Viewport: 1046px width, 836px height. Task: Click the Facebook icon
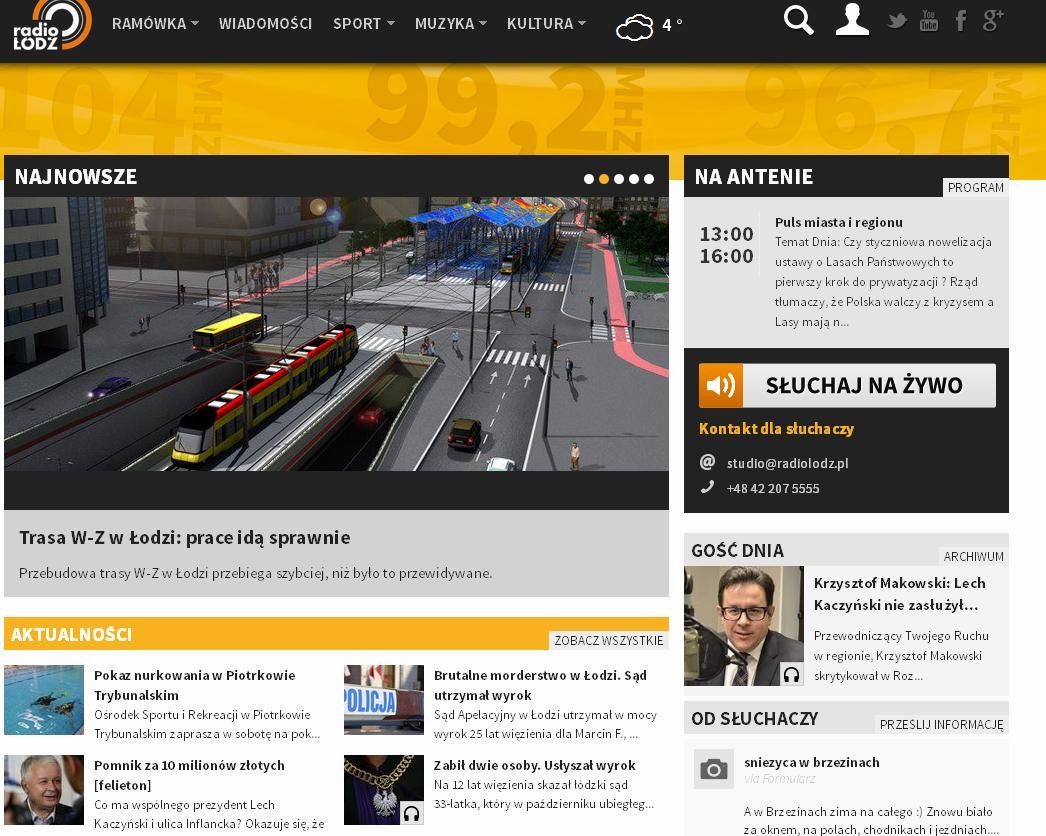tap(961, 21)
